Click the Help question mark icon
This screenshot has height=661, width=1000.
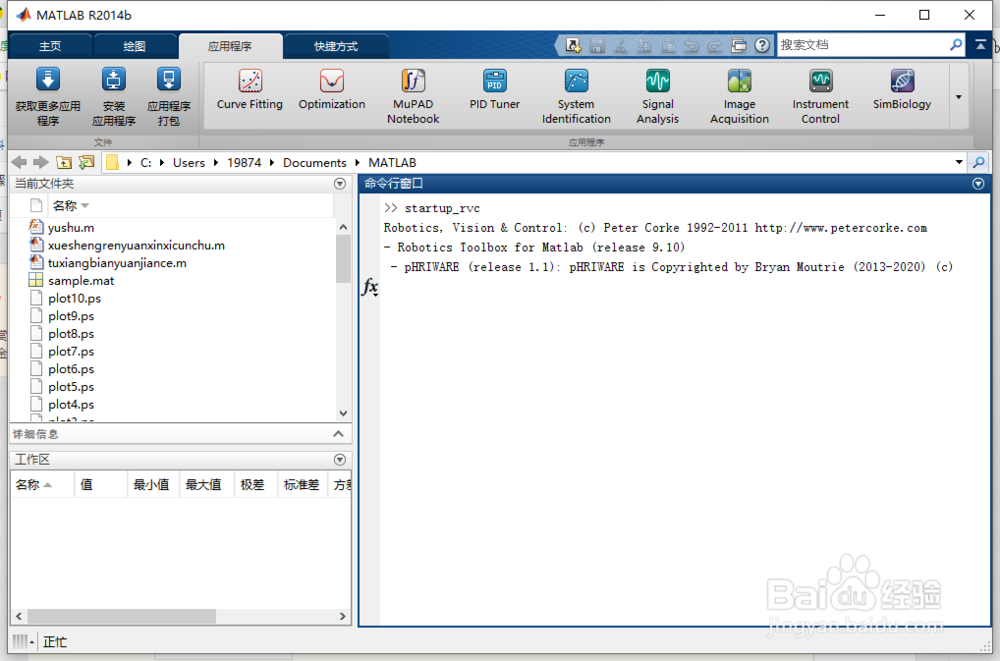click(761, 45)
